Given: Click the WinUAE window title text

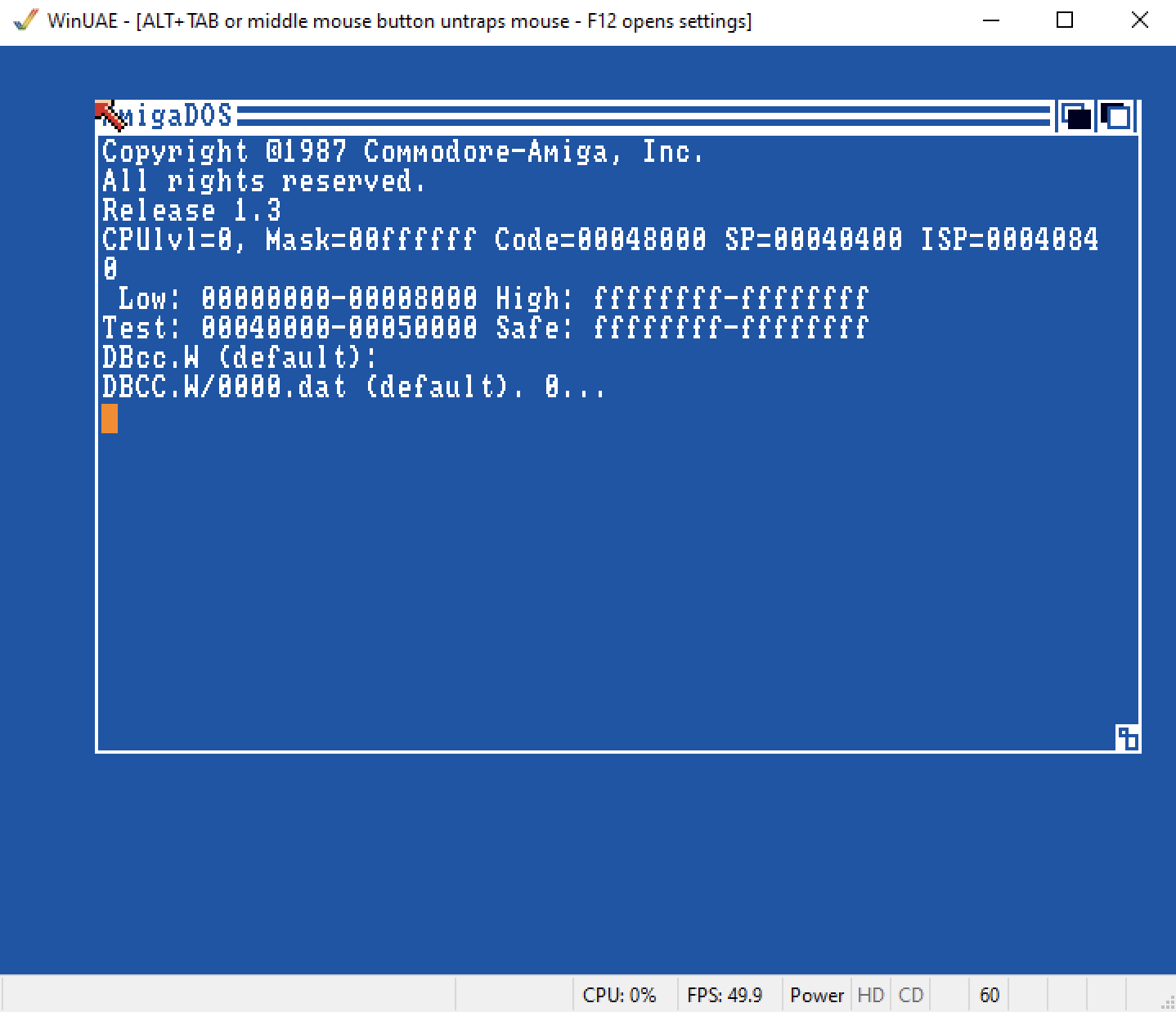Looking at the screenshot, I should [x=399, y=20].
